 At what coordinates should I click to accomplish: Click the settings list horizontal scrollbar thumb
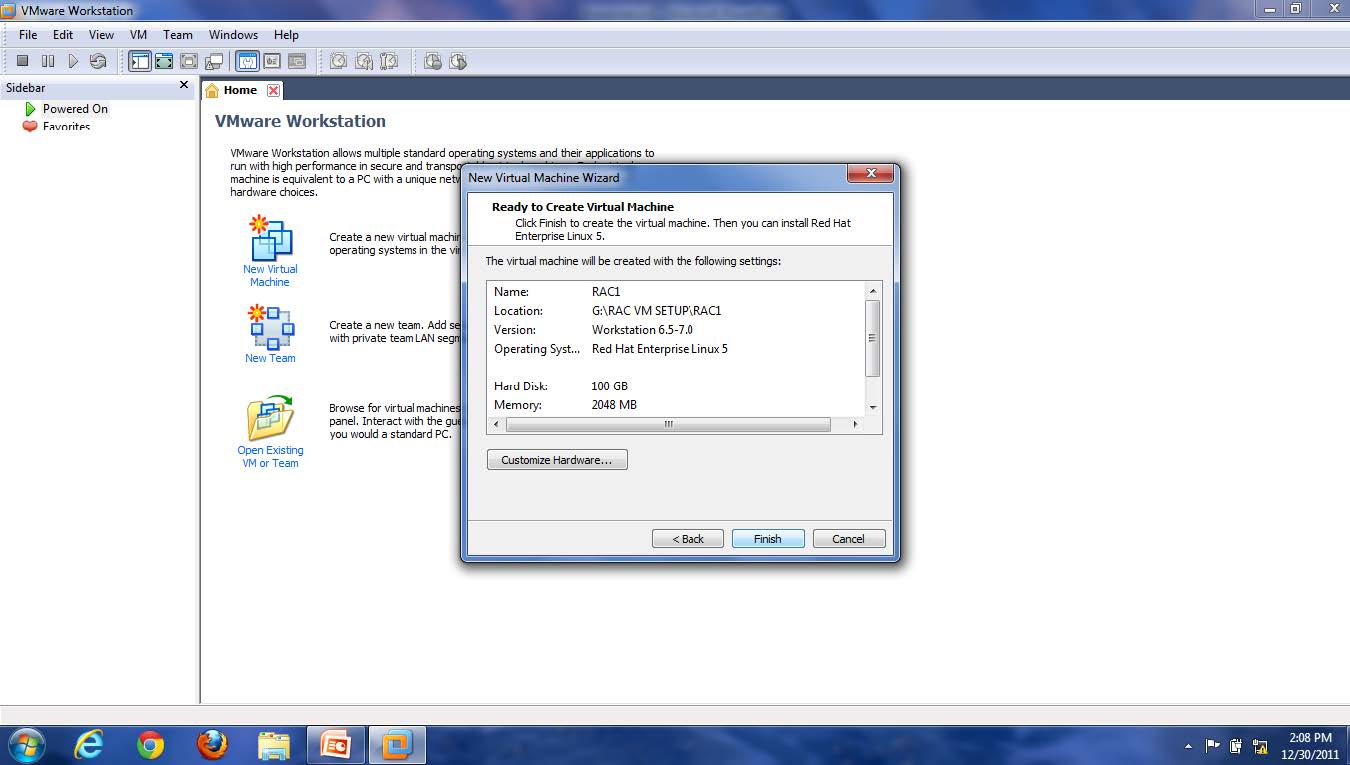click(668, 424)
